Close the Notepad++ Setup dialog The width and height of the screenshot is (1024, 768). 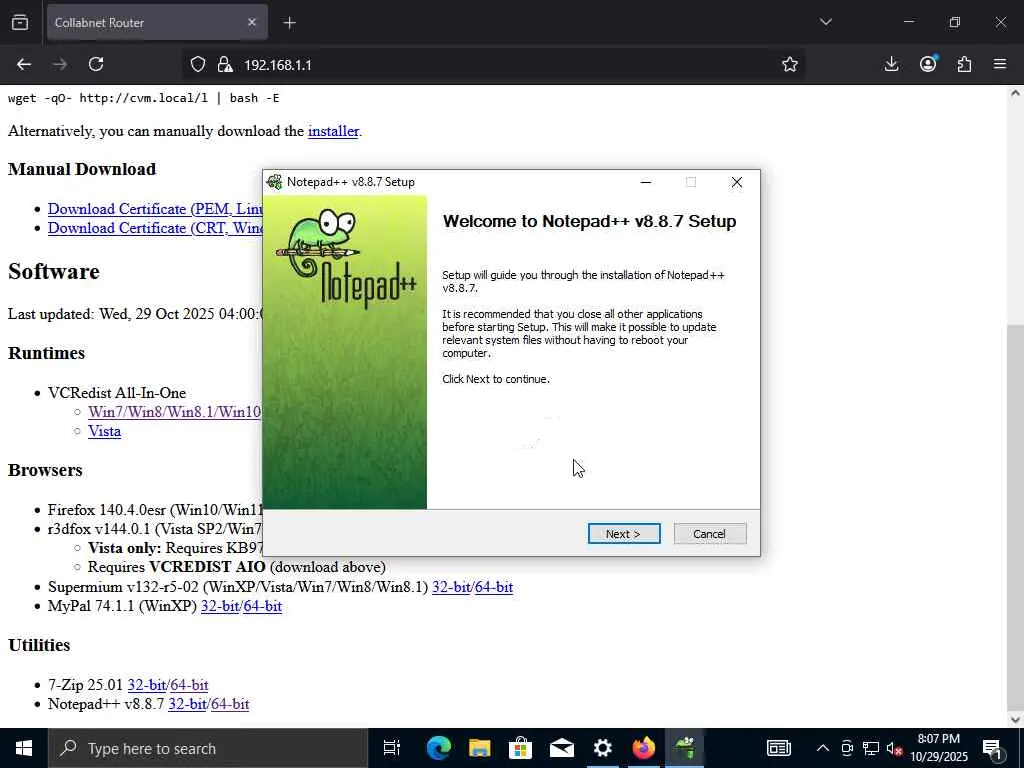click(737, 182)
